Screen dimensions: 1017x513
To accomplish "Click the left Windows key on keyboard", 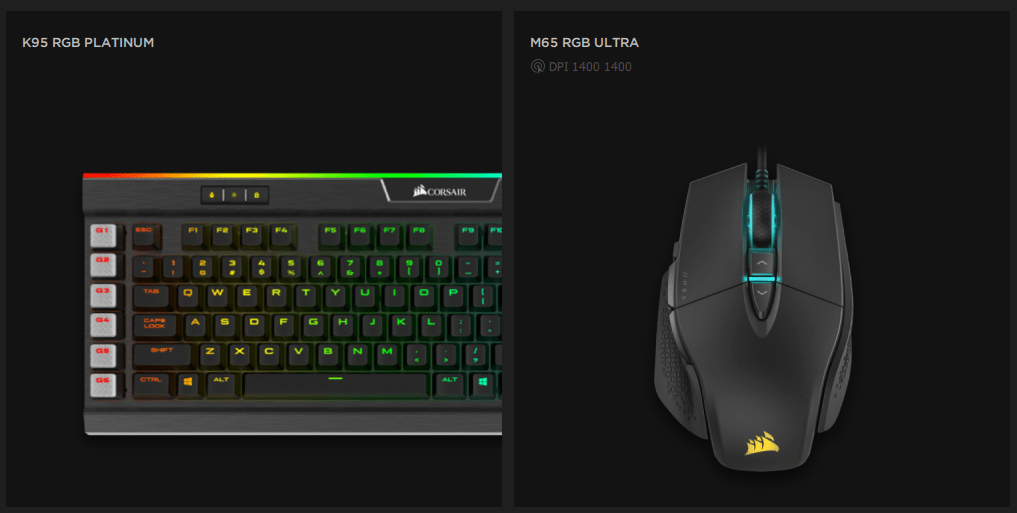I will tap(188, 385).
